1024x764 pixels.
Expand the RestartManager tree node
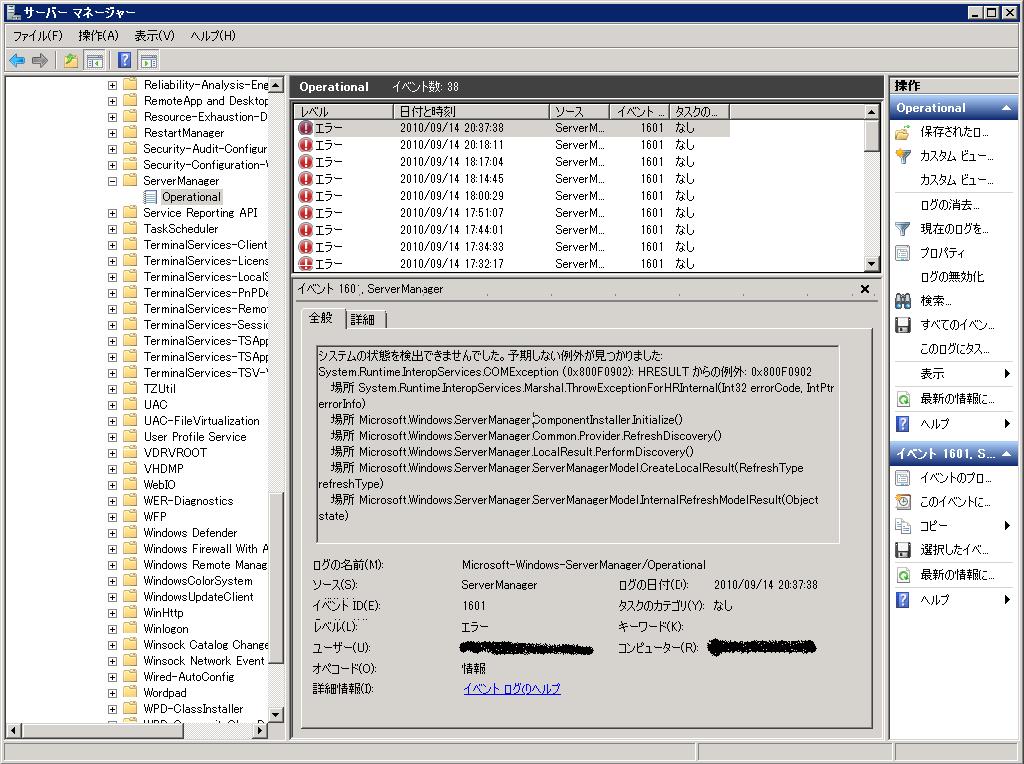pos(112,133)
